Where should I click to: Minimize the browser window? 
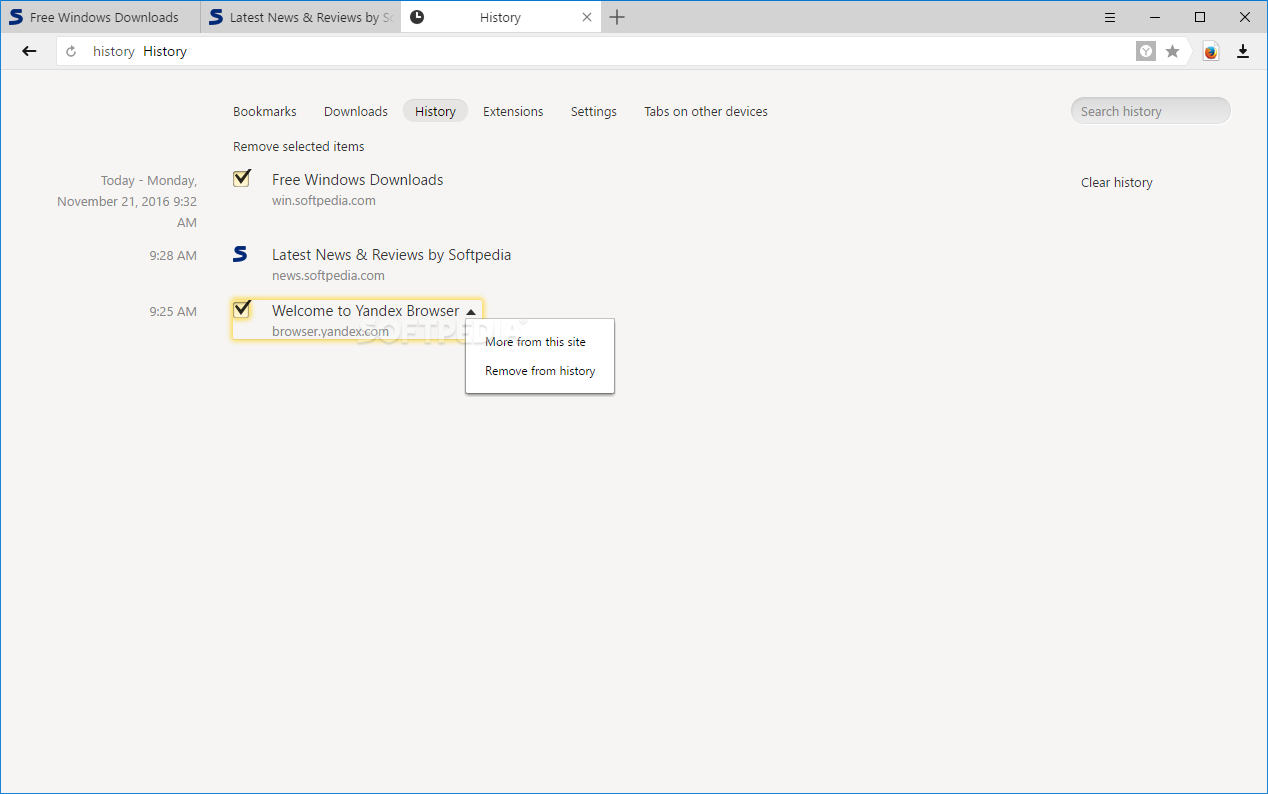pyautogui.click(x=1155, y=17)
